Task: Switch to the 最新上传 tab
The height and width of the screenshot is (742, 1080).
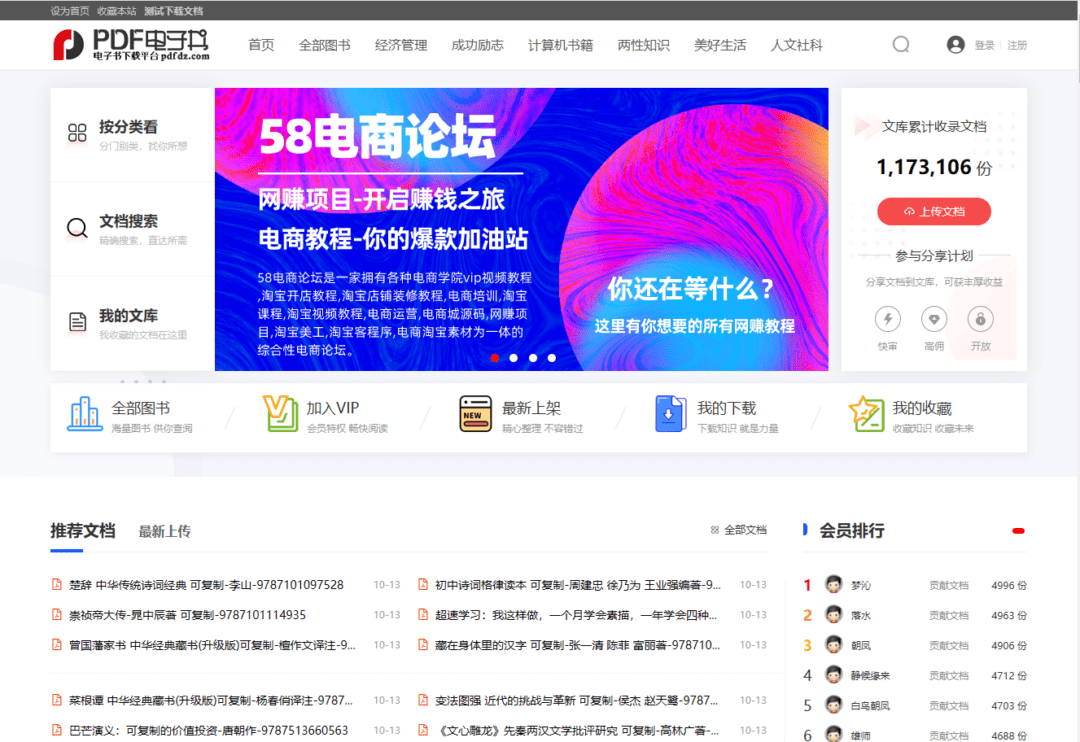Action: (x=164, y=531)
